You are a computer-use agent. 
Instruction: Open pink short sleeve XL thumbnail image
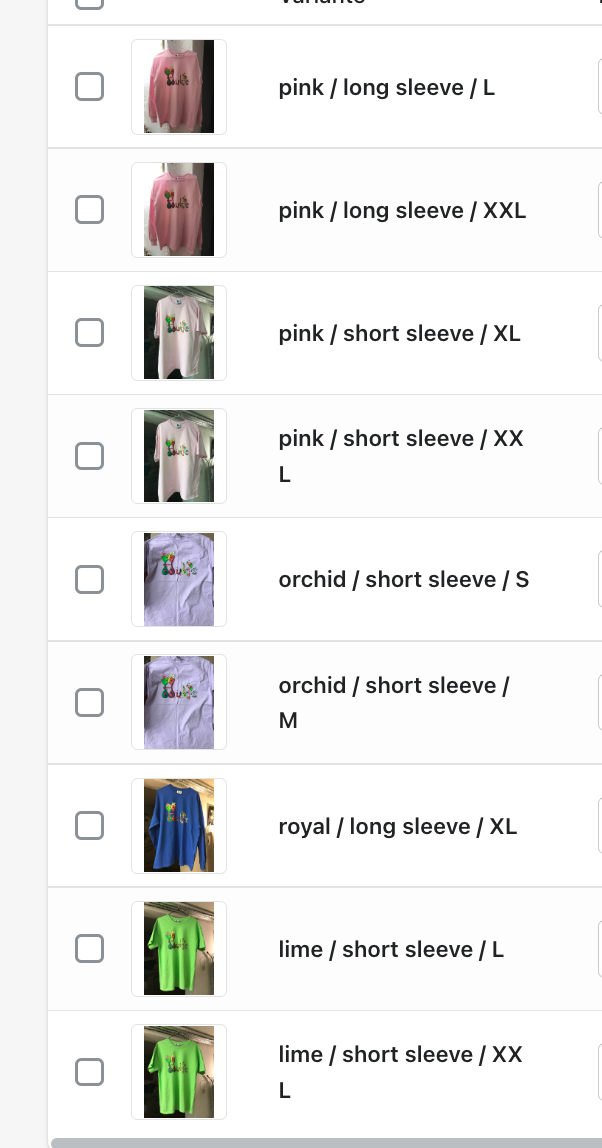click(x=179, y=333)
